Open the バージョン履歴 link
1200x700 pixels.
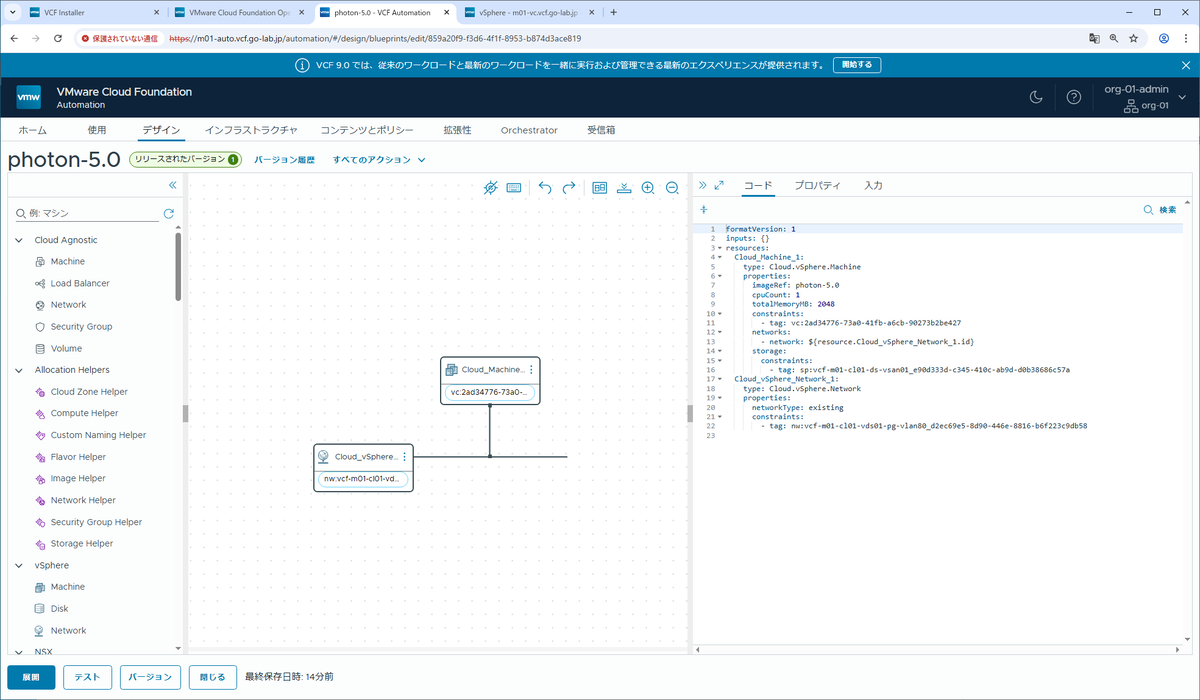(284, 160)
